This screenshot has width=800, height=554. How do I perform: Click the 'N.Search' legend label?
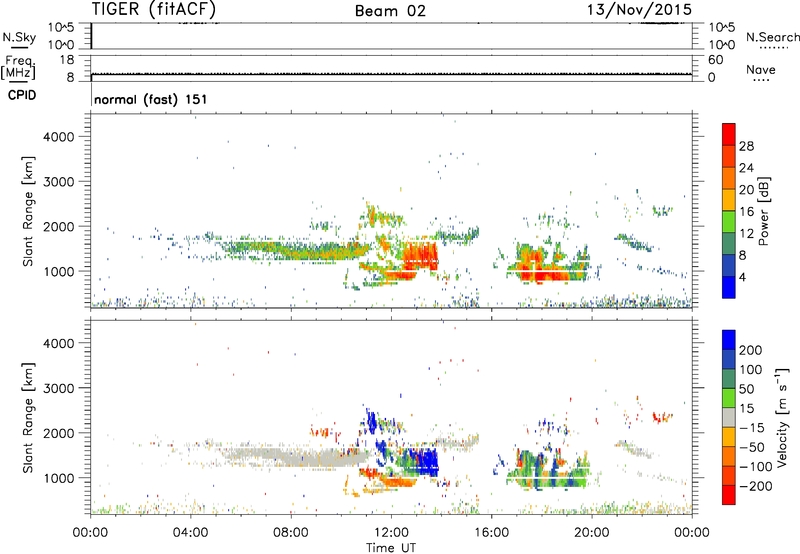point(772,37)
